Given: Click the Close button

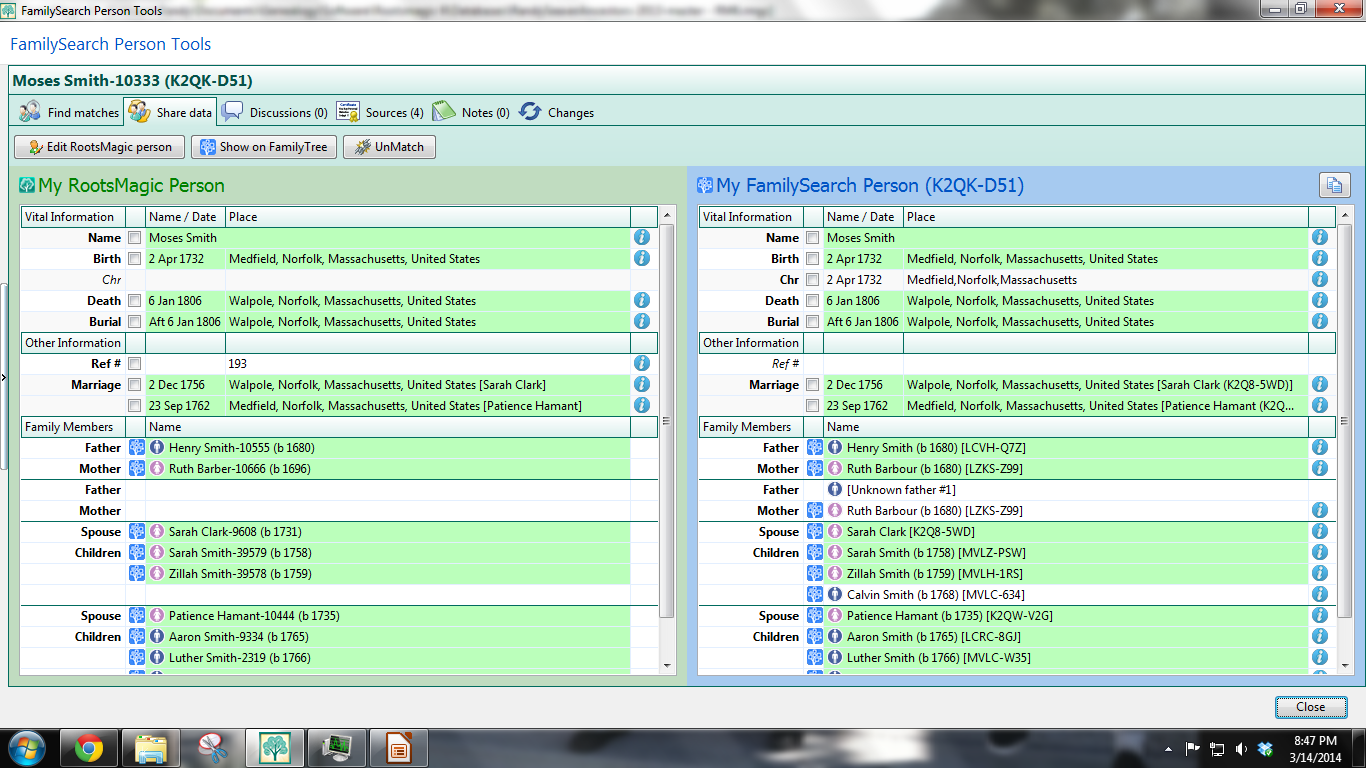Looking at the screenshot, I should click(1311, 706).
